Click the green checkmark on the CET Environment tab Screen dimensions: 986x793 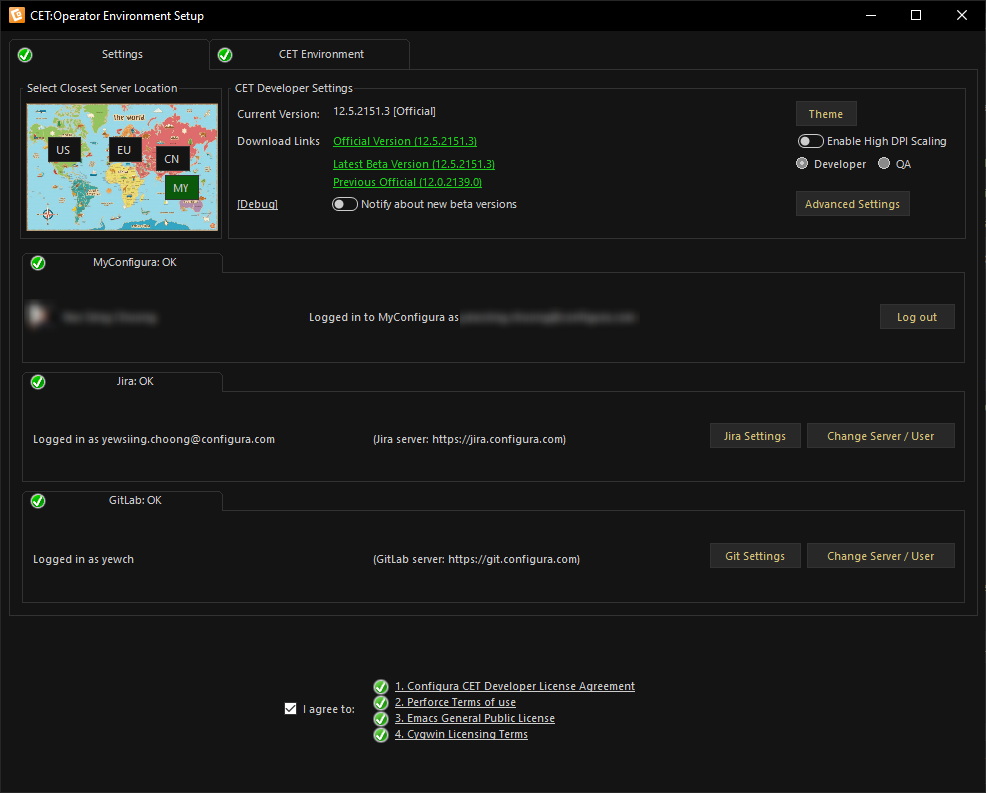click(x=225, y=55)
